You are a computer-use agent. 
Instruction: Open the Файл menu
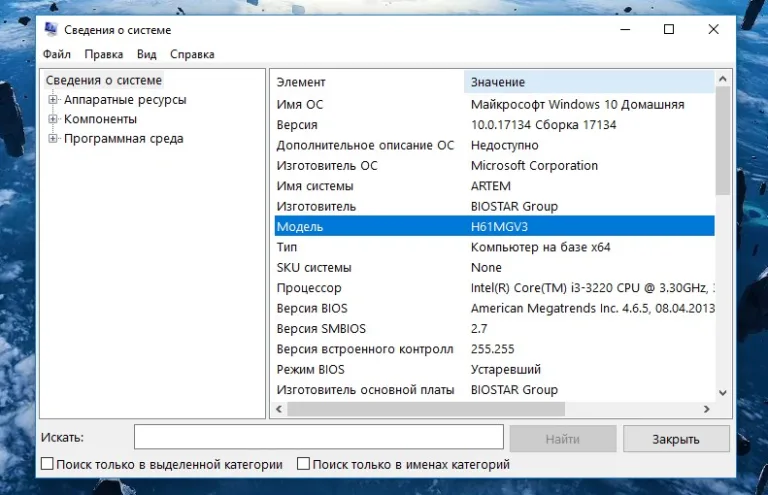(57, 54)
